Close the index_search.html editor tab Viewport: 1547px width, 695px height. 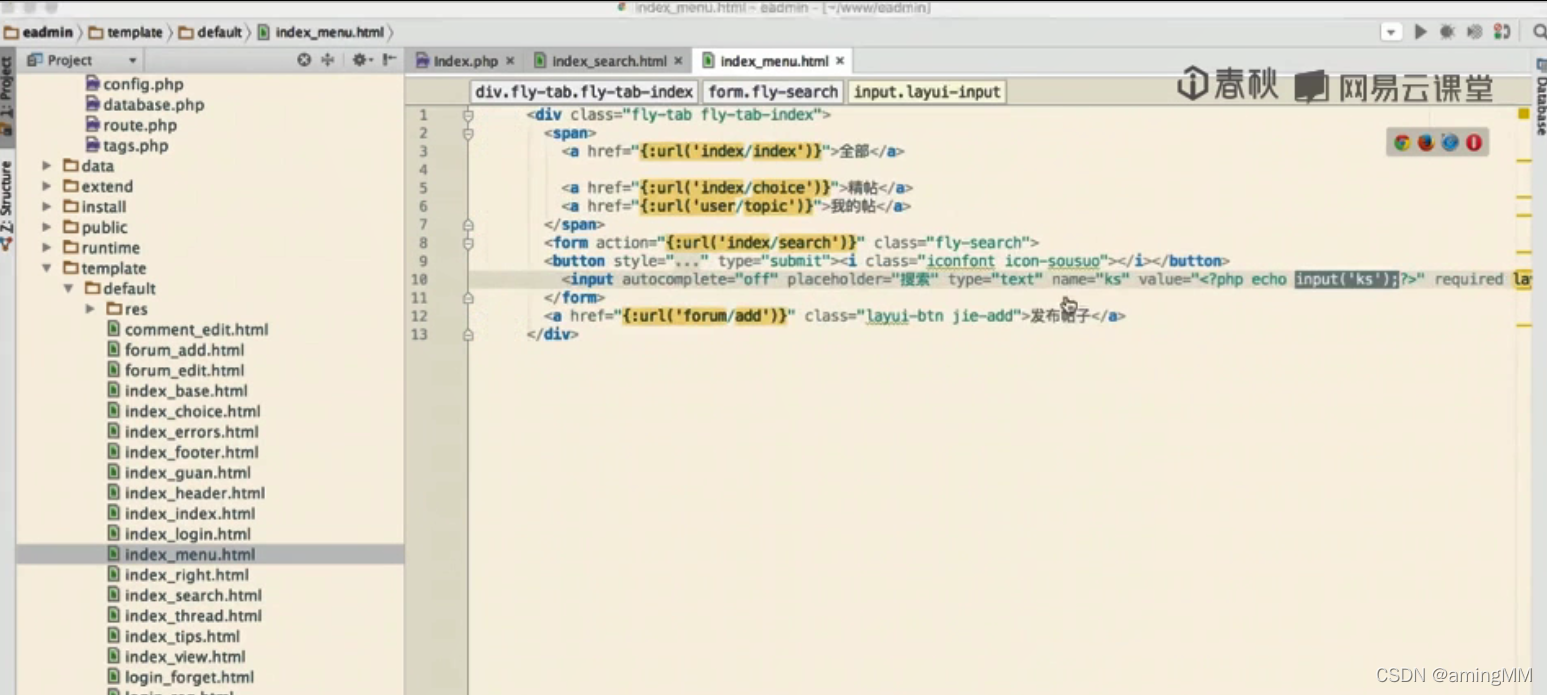click(678, 61)
